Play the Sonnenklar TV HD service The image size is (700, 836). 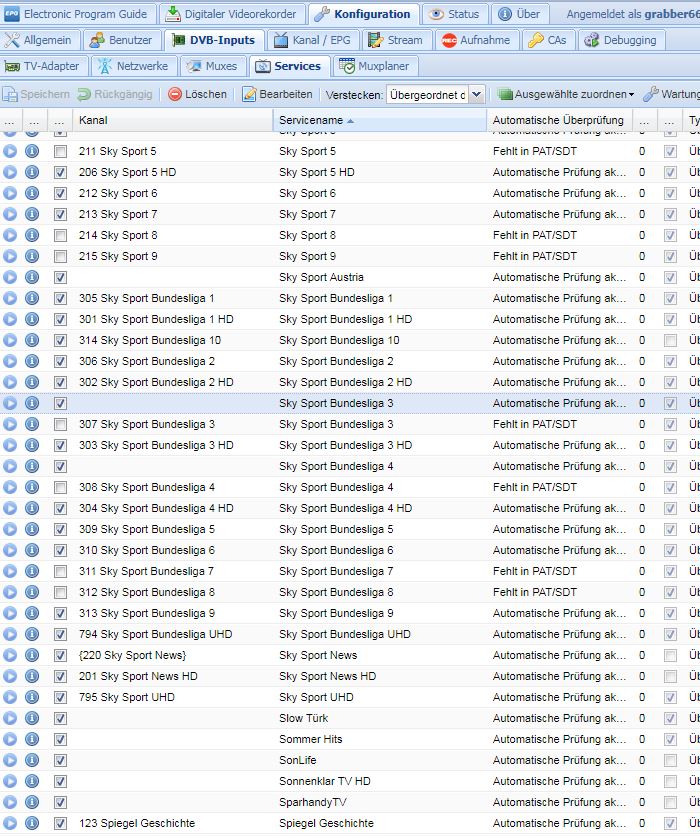coord(10,781)
